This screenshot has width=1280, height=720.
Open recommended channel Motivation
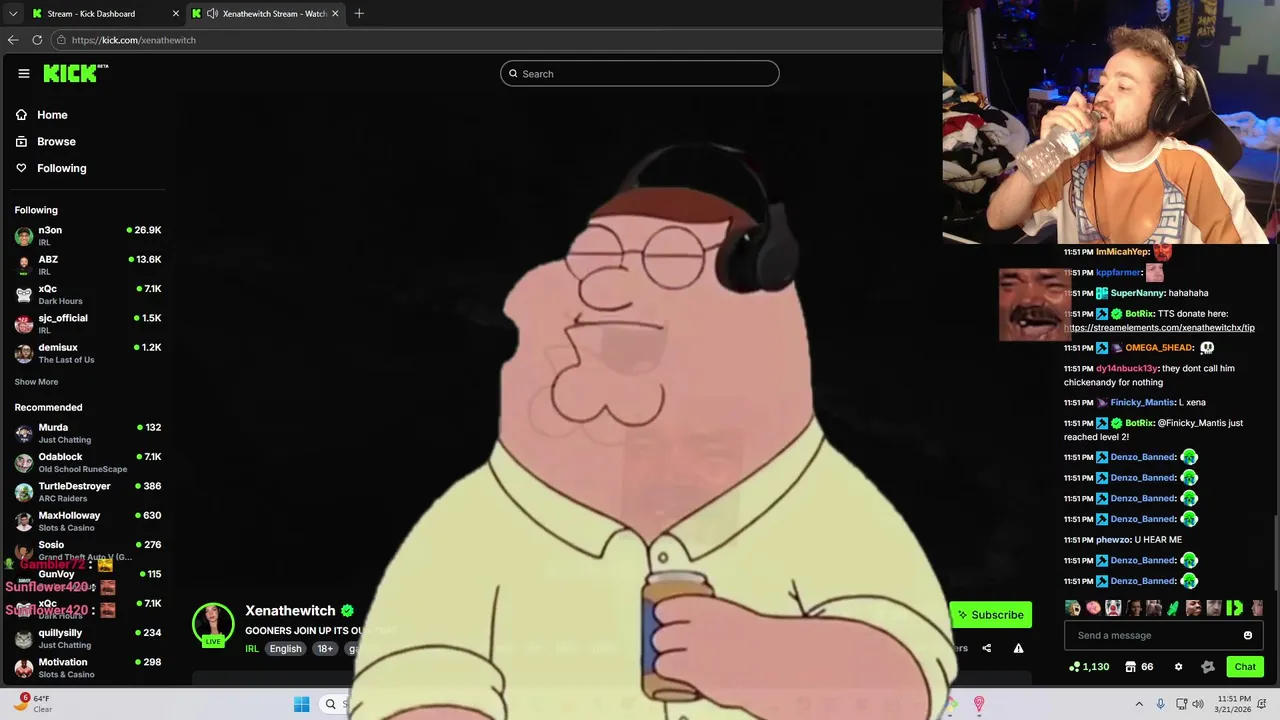pyautogui.click(x=88, y=667)
